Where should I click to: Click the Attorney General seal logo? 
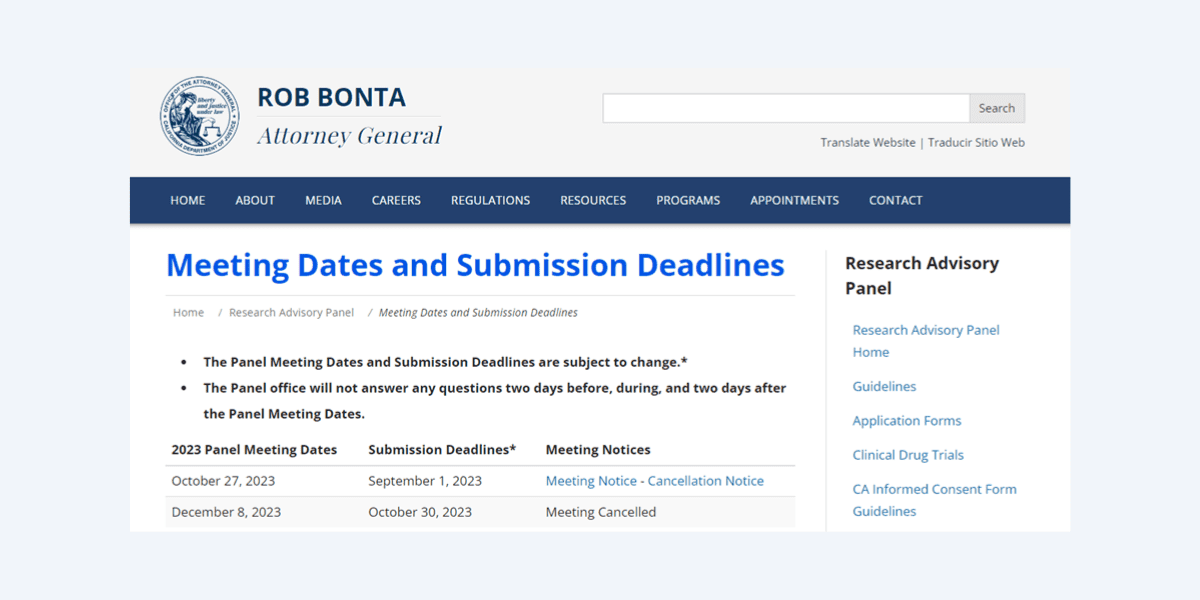[200, 117]
